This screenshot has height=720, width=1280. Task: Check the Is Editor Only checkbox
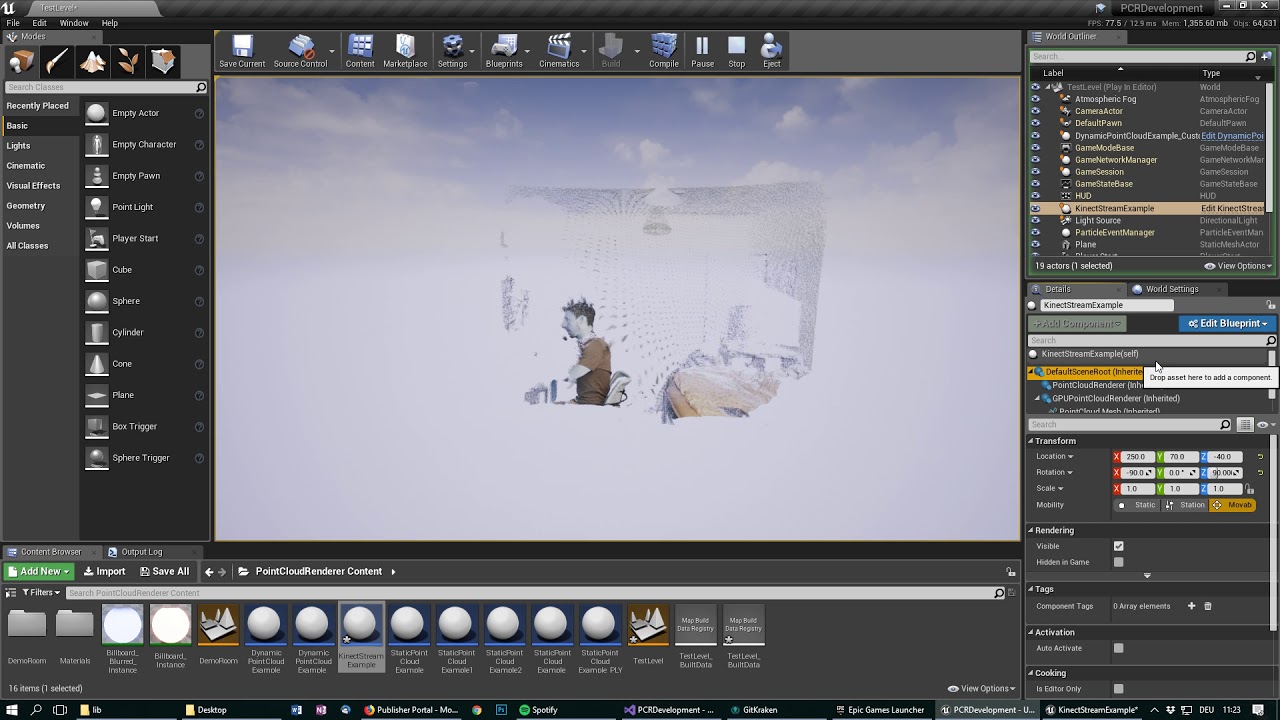point(1118,689)
